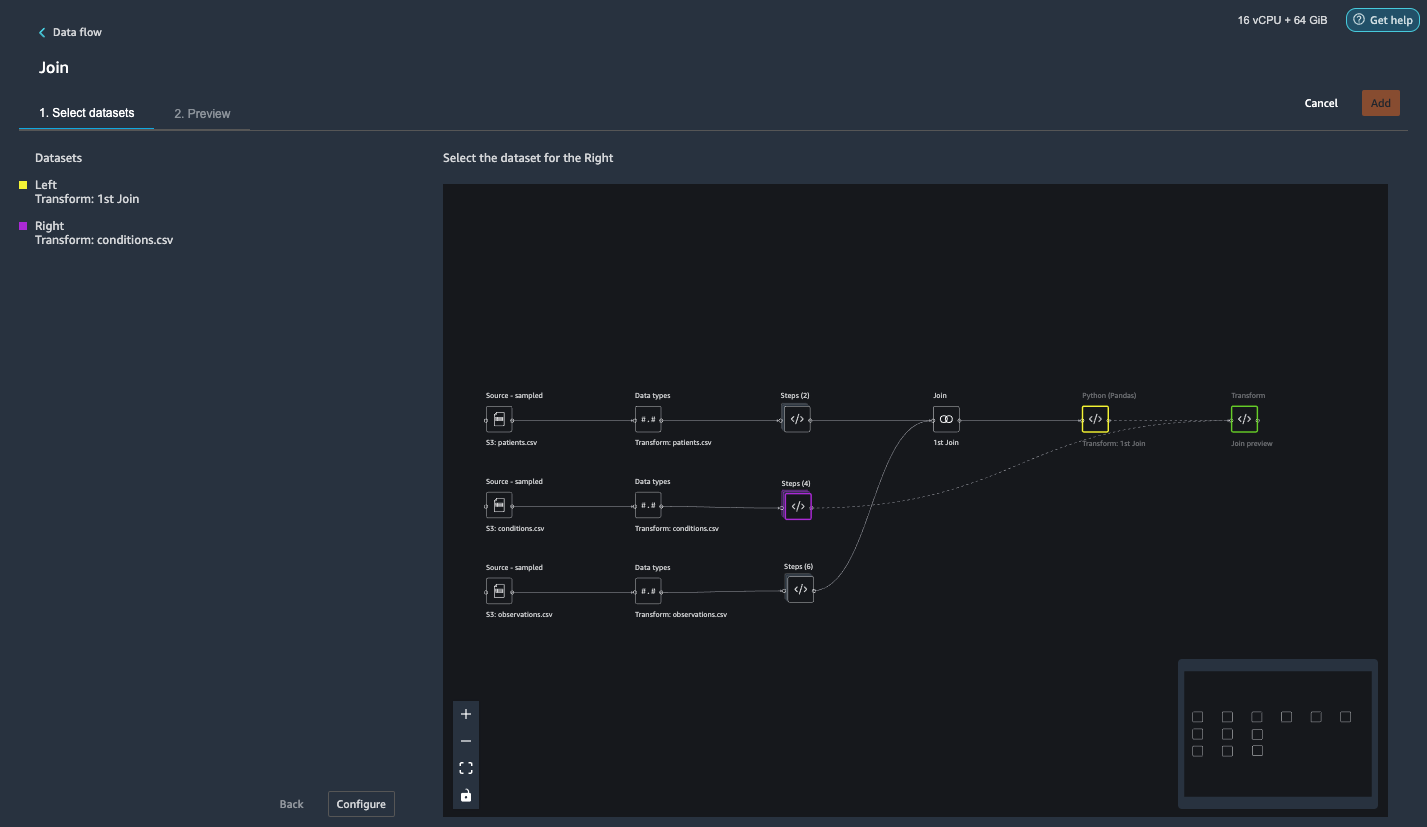
Task: Fit the flow diagram to view
Action: [465, 768]
